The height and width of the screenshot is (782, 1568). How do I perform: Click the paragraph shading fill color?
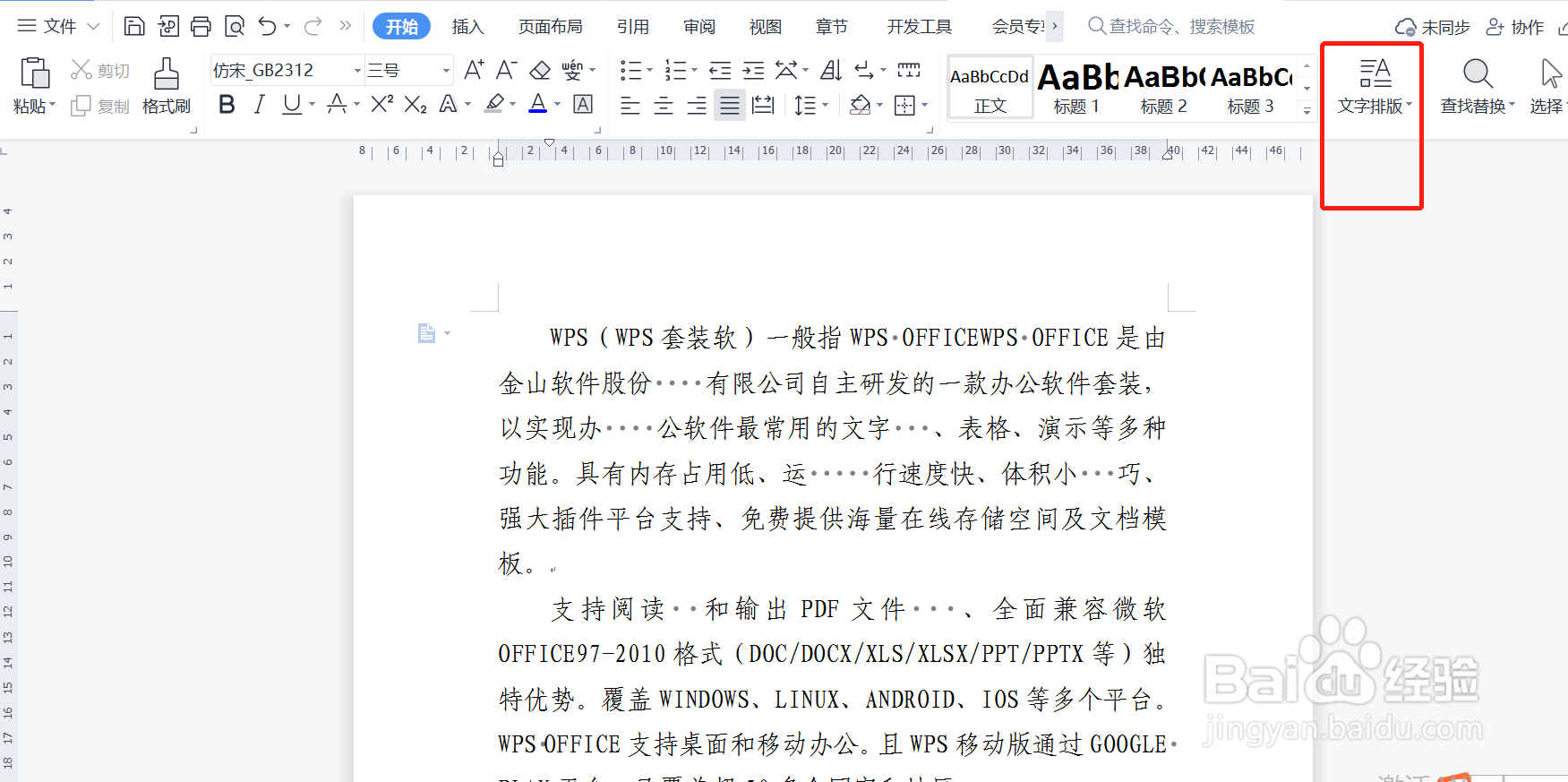(x=860, y=106)
